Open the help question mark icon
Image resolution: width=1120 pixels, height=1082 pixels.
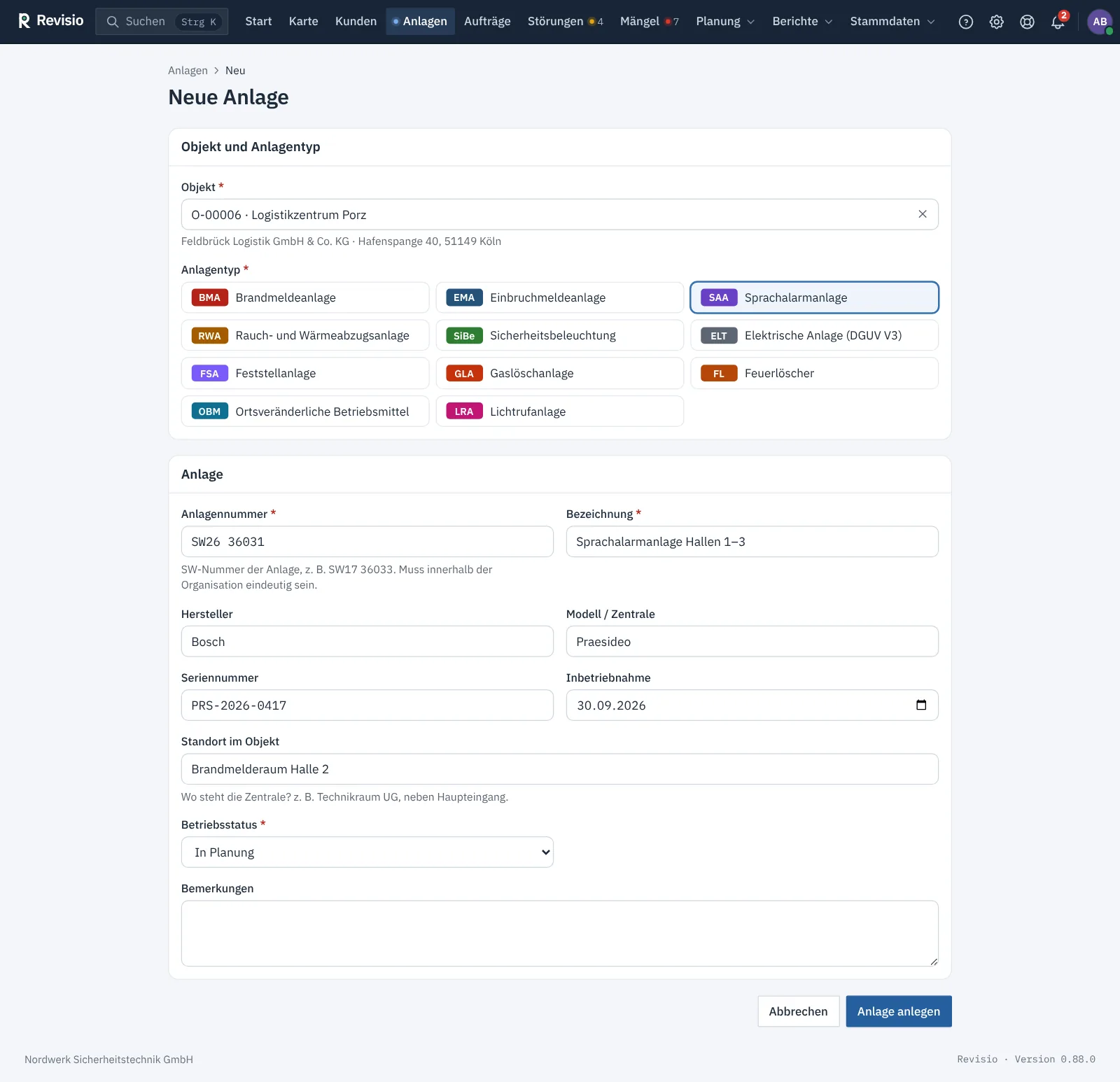point(966,22)
